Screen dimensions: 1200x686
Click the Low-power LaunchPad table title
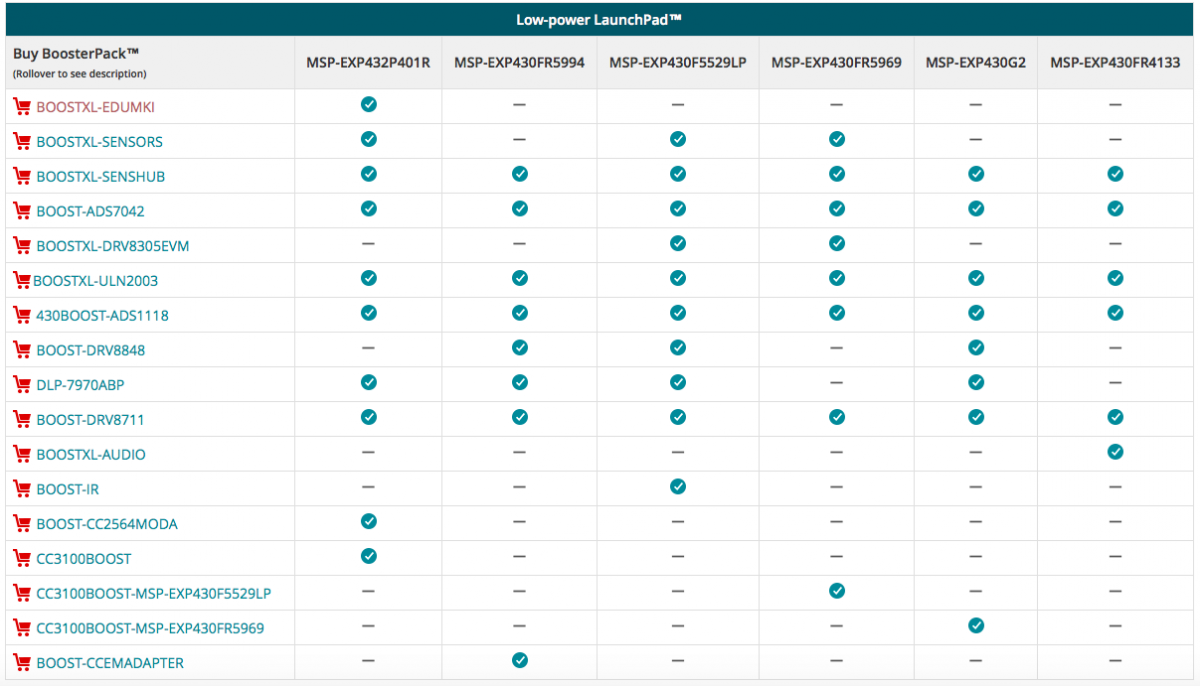[x=600, y=20]
